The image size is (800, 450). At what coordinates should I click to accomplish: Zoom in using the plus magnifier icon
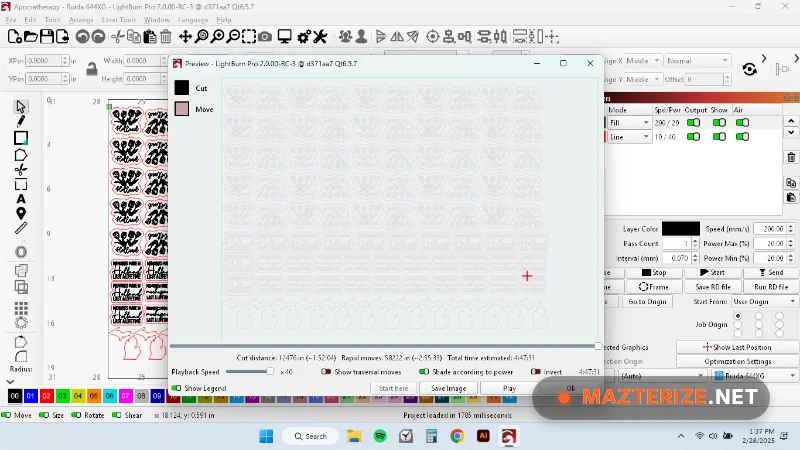pyautogui.click(x=217, y=37)
